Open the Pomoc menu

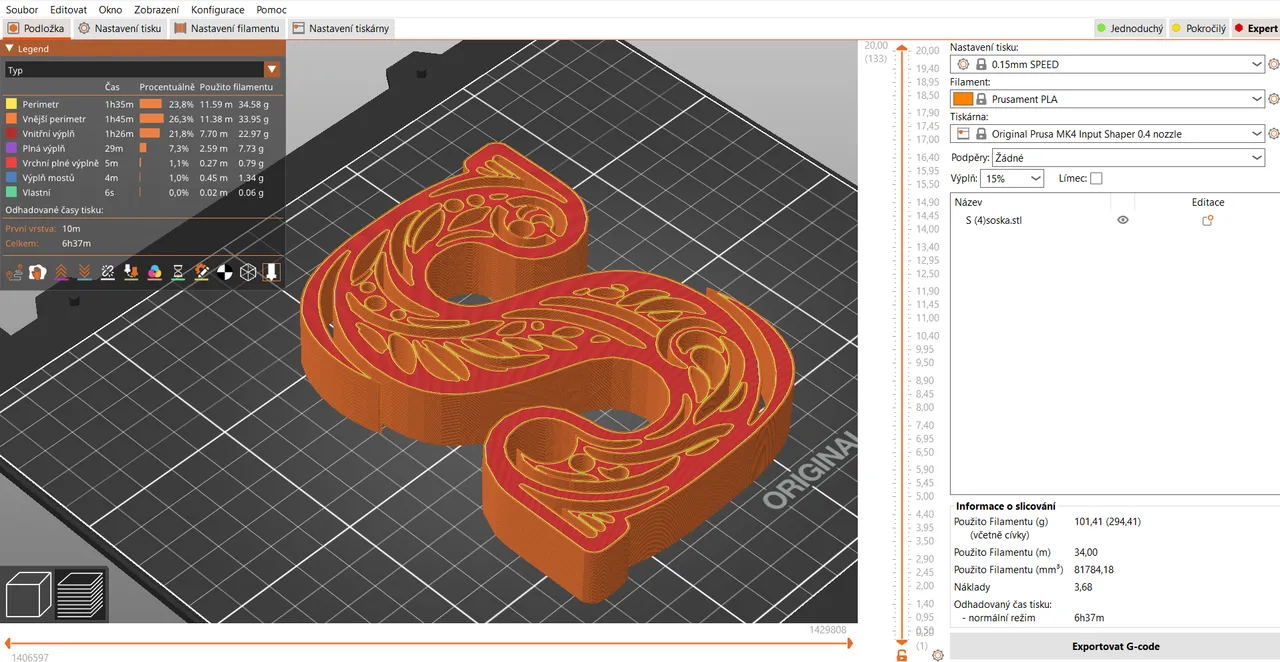pyautogui.click(x=271, y=9)
